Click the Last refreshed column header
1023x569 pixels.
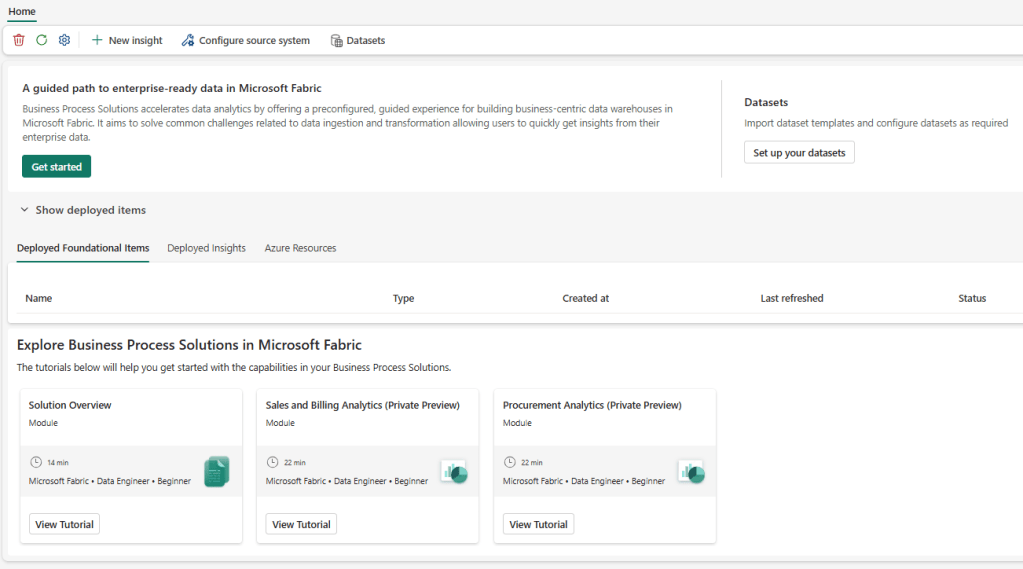pyautogui.click(x=792, y=298)
